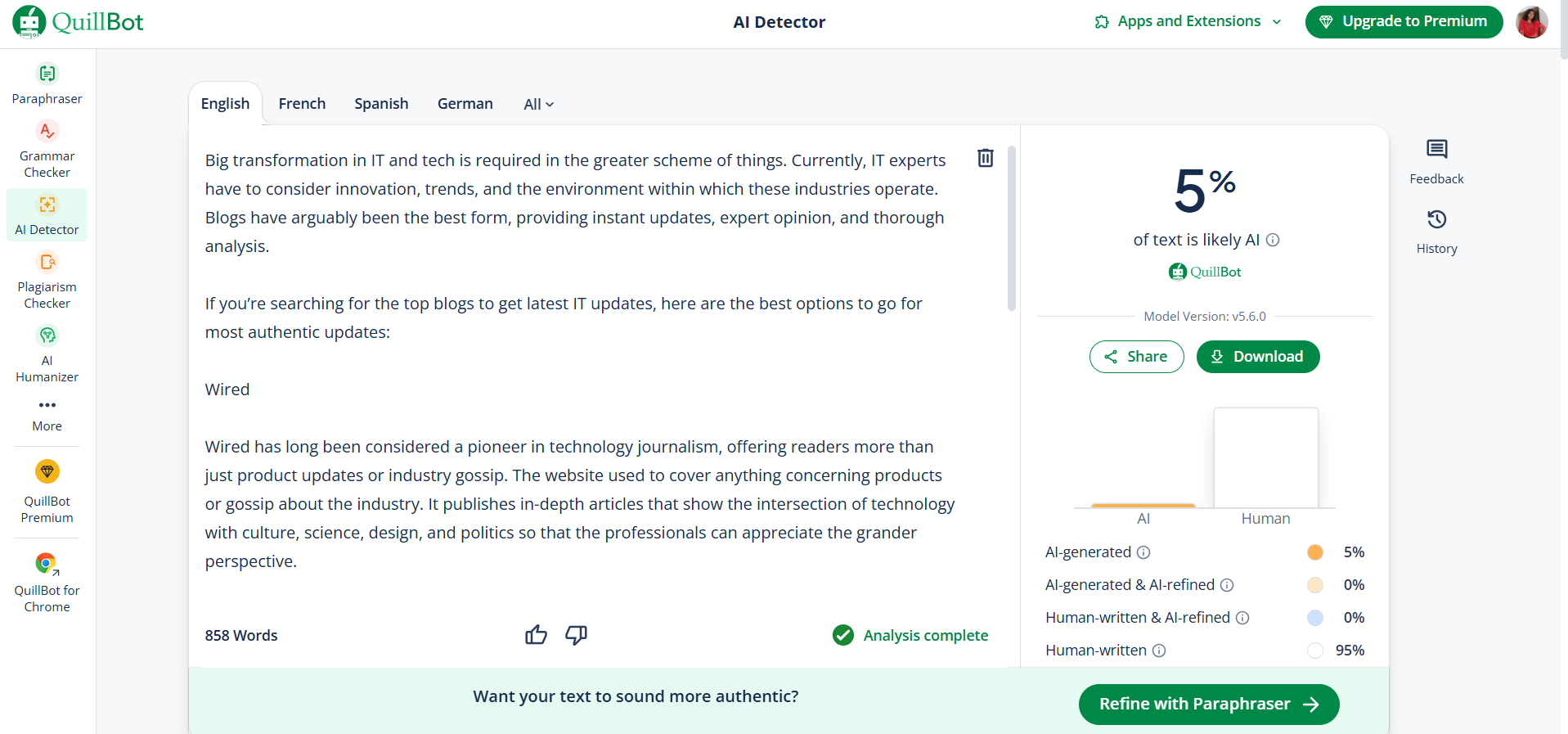1568x734 pixels.
Task: Switch to the German language tab
Action: coord(465,104)
